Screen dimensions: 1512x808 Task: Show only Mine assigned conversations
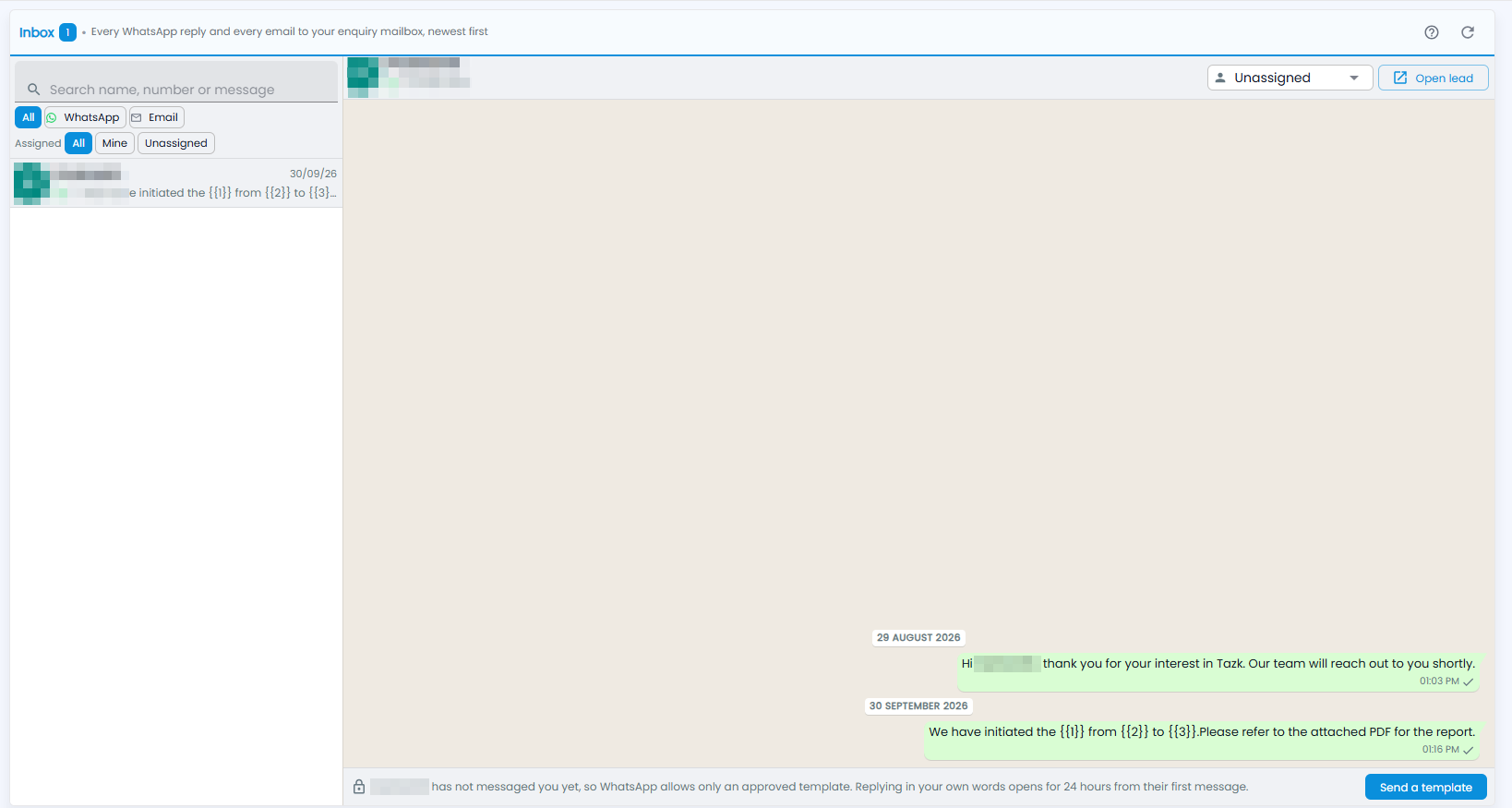point(114,143)
